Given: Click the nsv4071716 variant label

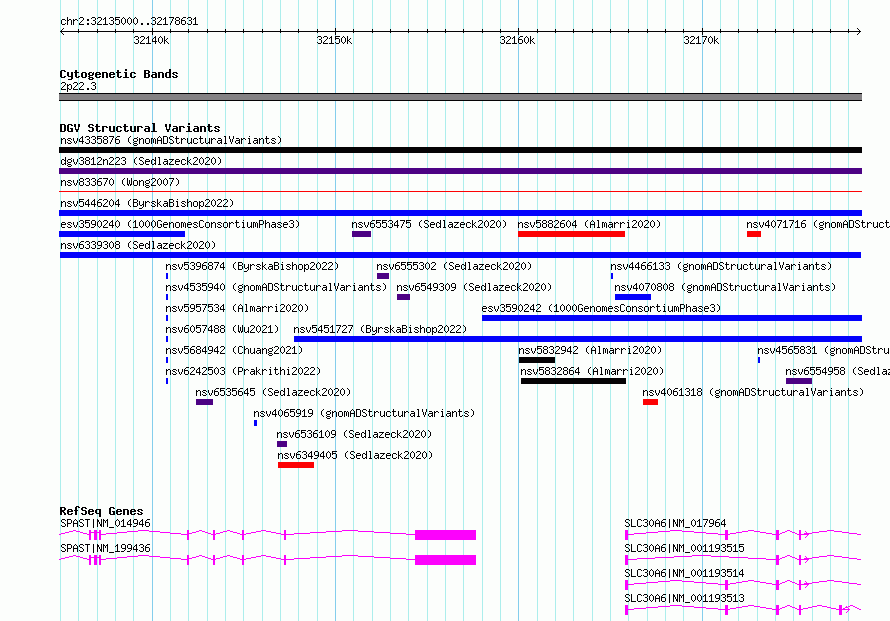Looking at the screenshot, I should point(818,224).
